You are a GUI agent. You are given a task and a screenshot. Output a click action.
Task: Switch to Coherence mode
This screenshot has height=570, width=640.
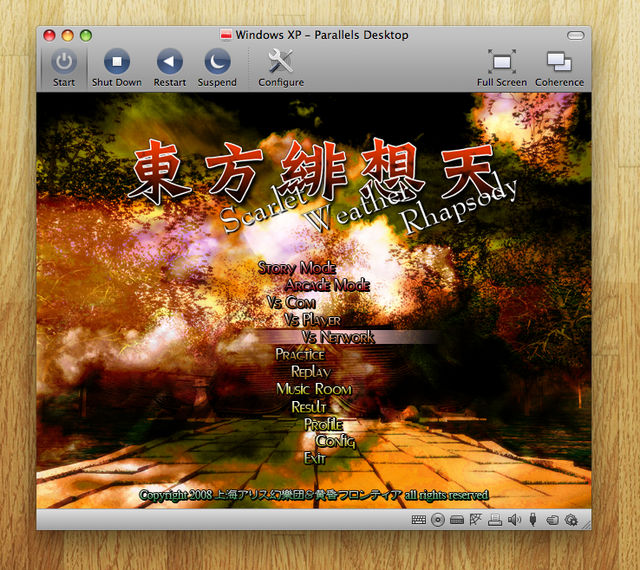[559, 62]
